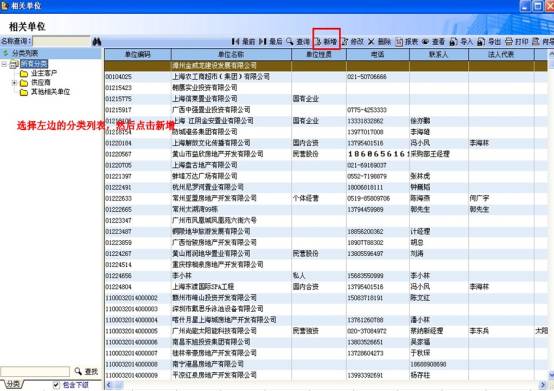Screen dimensions: 554x391
Task: Click the 单位性质 column header
Action: [x=319, y=54]
